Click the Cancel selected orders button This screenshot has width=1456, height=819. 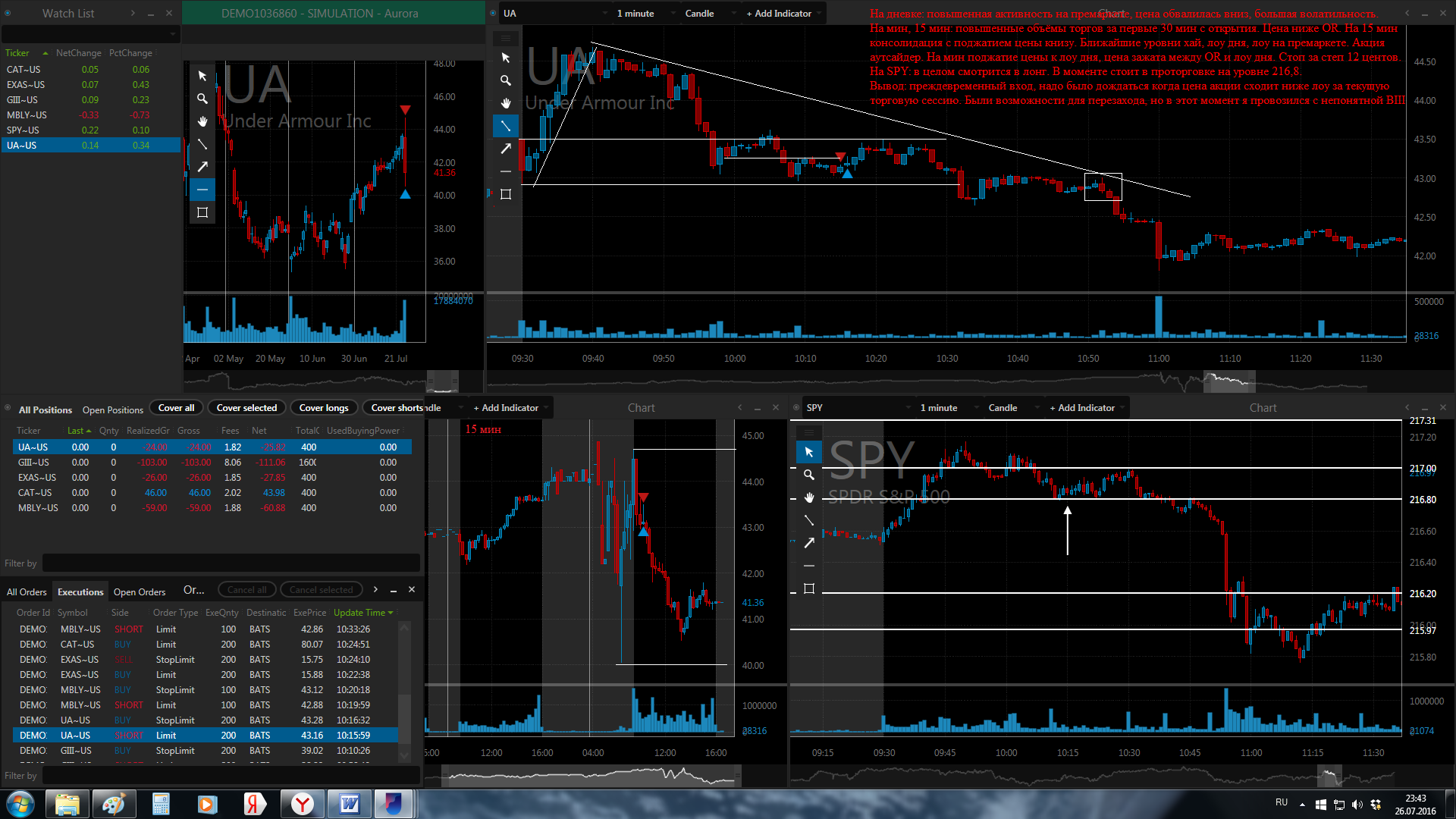[x=322, y=590]
